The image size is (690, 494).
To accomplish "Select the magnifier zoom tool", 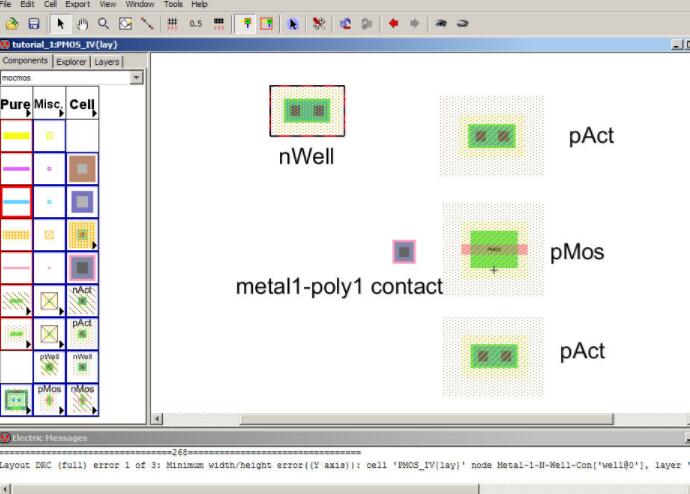I will click(103, 23).
